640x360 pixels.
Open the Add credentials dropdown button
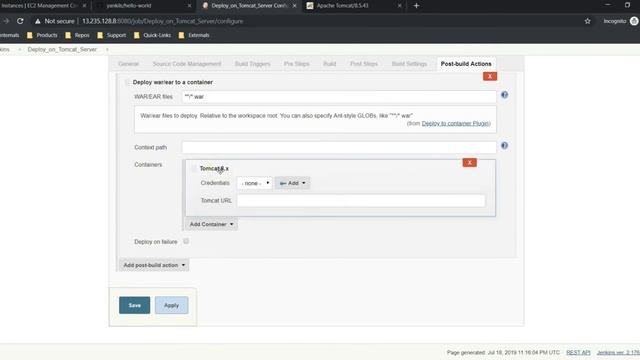point(292,183)
